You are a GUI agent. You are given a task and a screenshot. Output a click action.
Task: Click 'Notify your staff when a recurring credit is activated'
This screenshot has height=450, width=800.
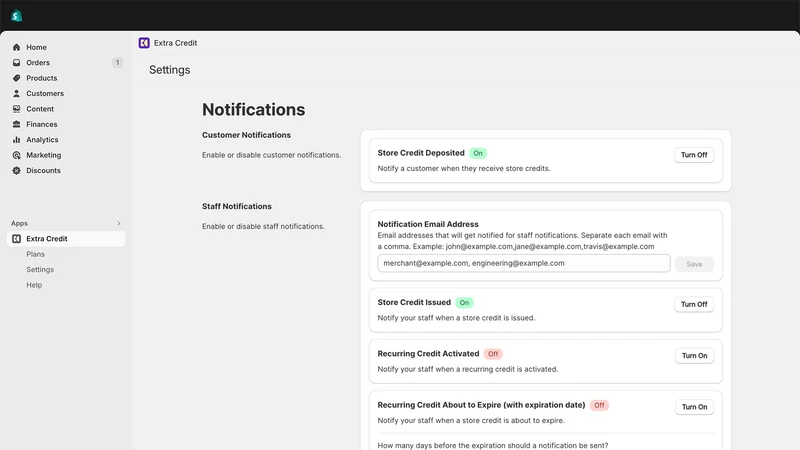(x=467, y=369)
